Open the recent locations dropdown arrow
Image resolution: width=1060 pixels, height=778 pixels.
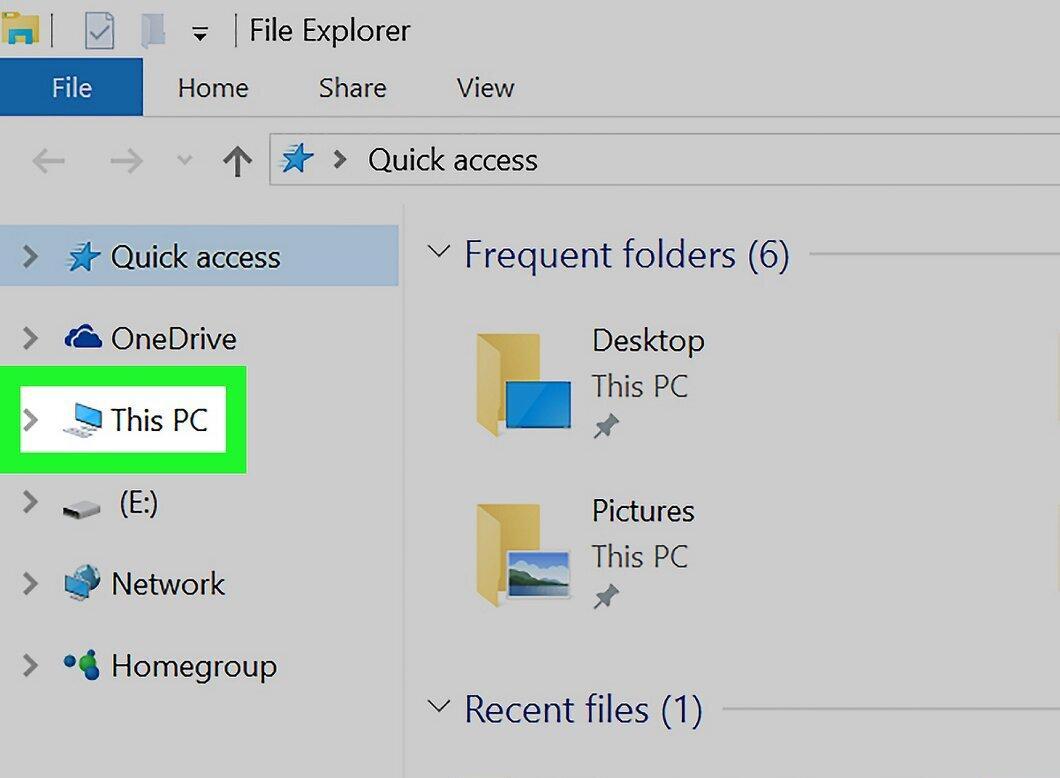(x=184, y=160)
